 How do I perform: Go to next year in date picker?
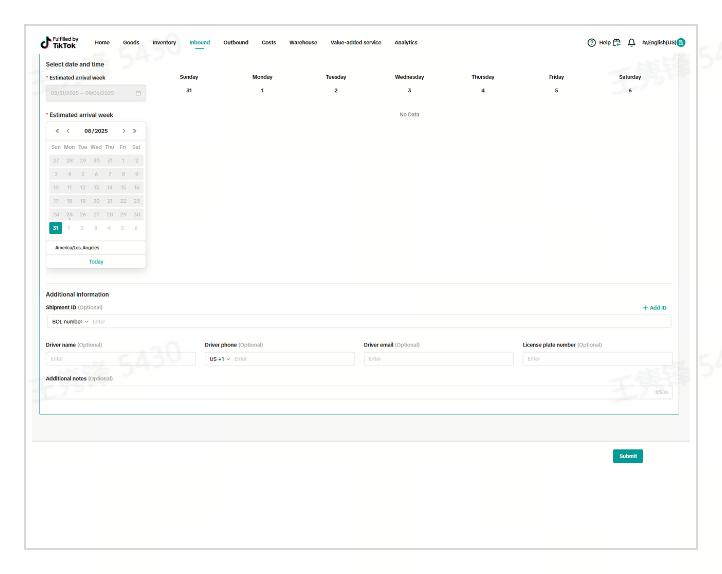pos(134,131)
